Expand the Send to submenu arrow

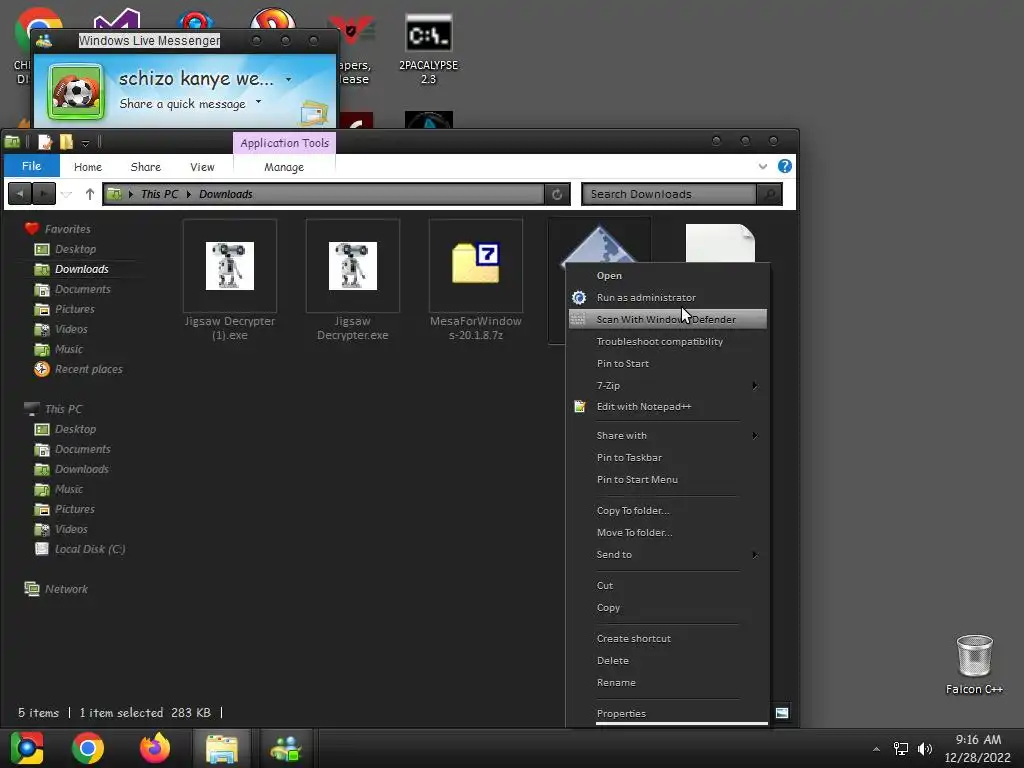click(755, 554)
